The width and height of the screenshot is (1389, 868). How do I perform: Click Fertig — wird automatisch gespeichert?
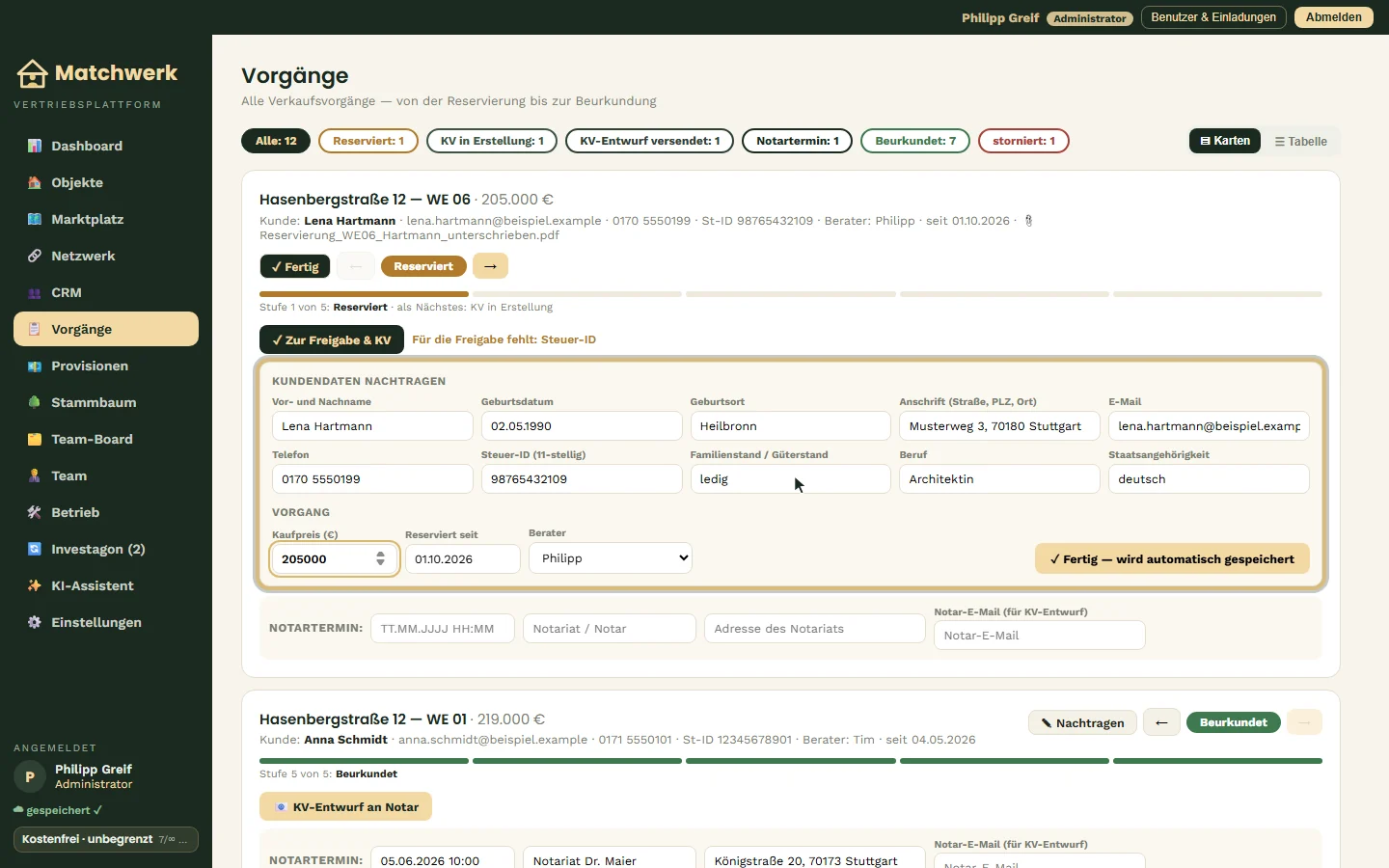[1172, 558]
